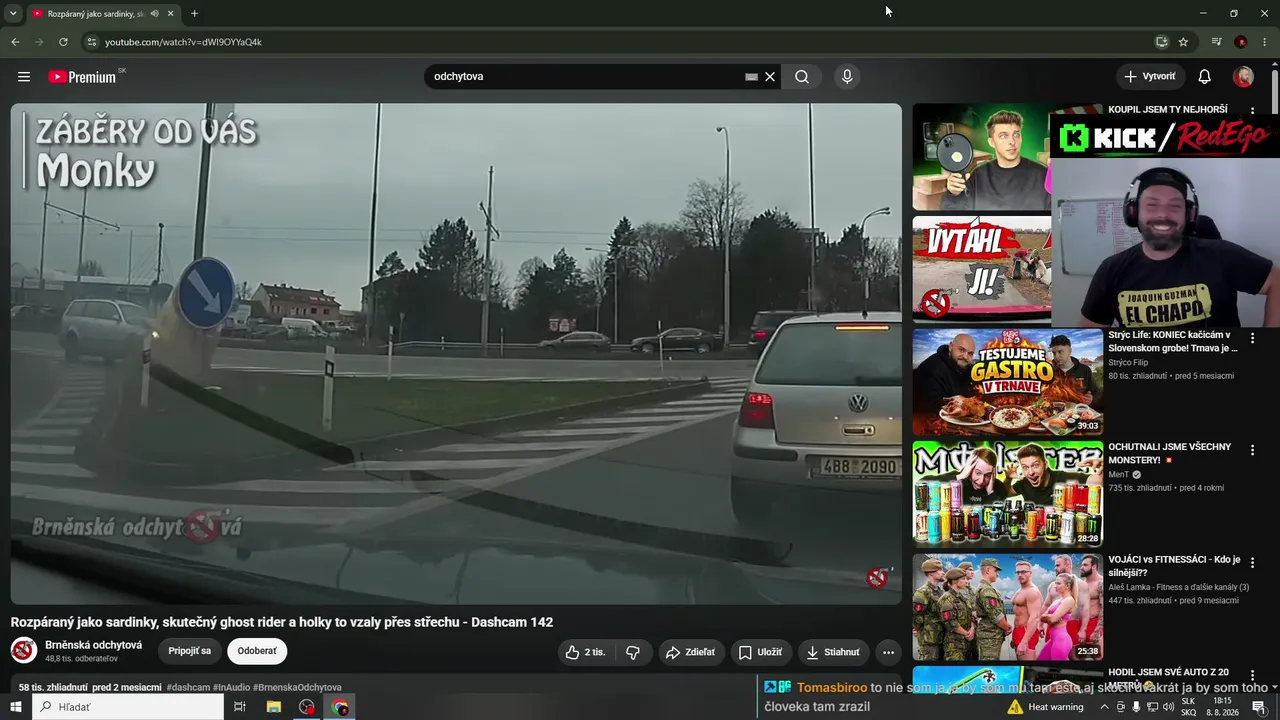Image resolution: width=1280 pixels, height=720 pixels.
Task: Open the Chrome three-dot menu
Action: pyautogui.click(x=1265, y=42)
